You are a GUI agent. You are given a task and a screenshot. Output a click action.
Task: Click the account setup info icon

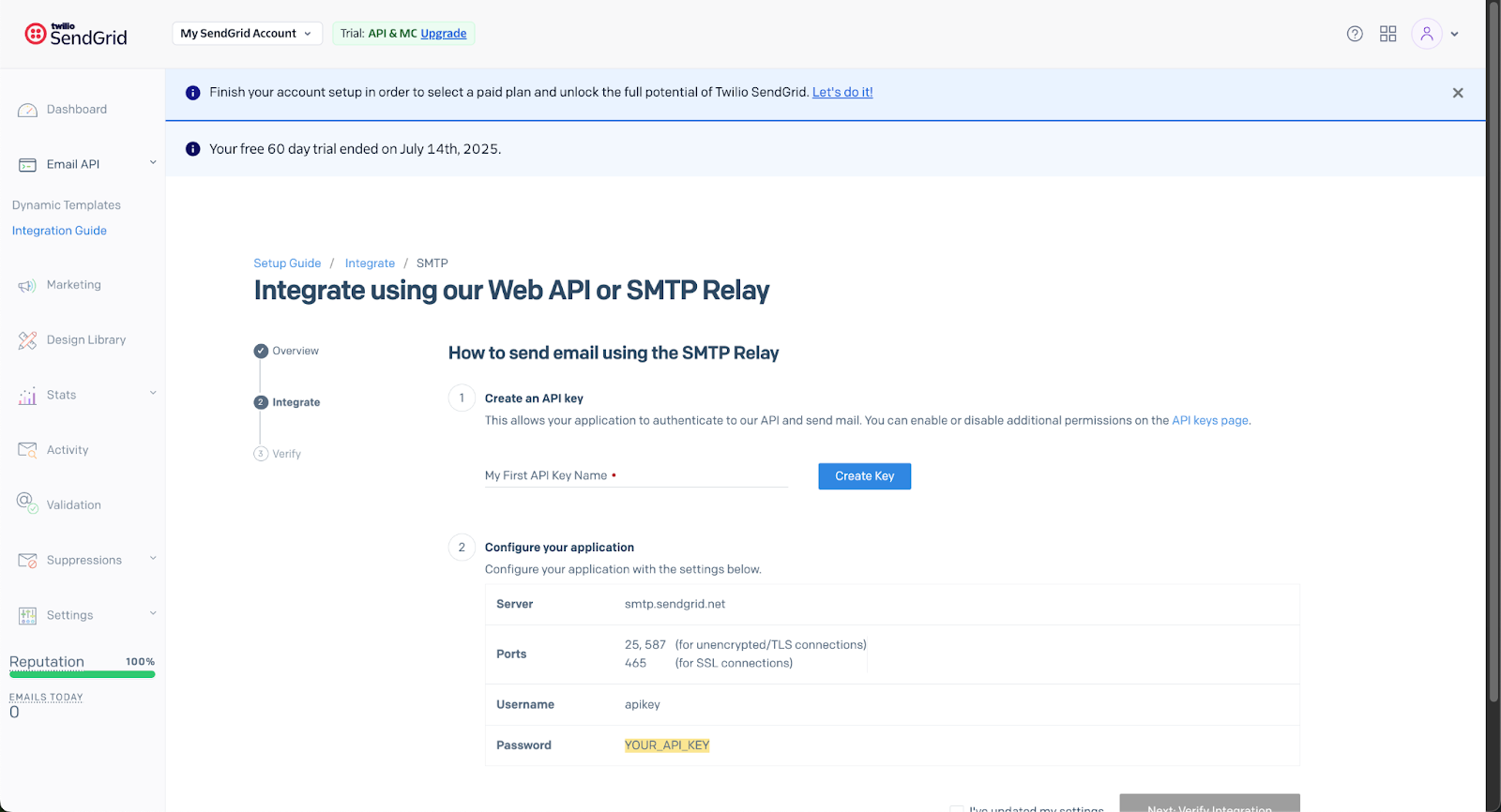[x=193, y=93]
